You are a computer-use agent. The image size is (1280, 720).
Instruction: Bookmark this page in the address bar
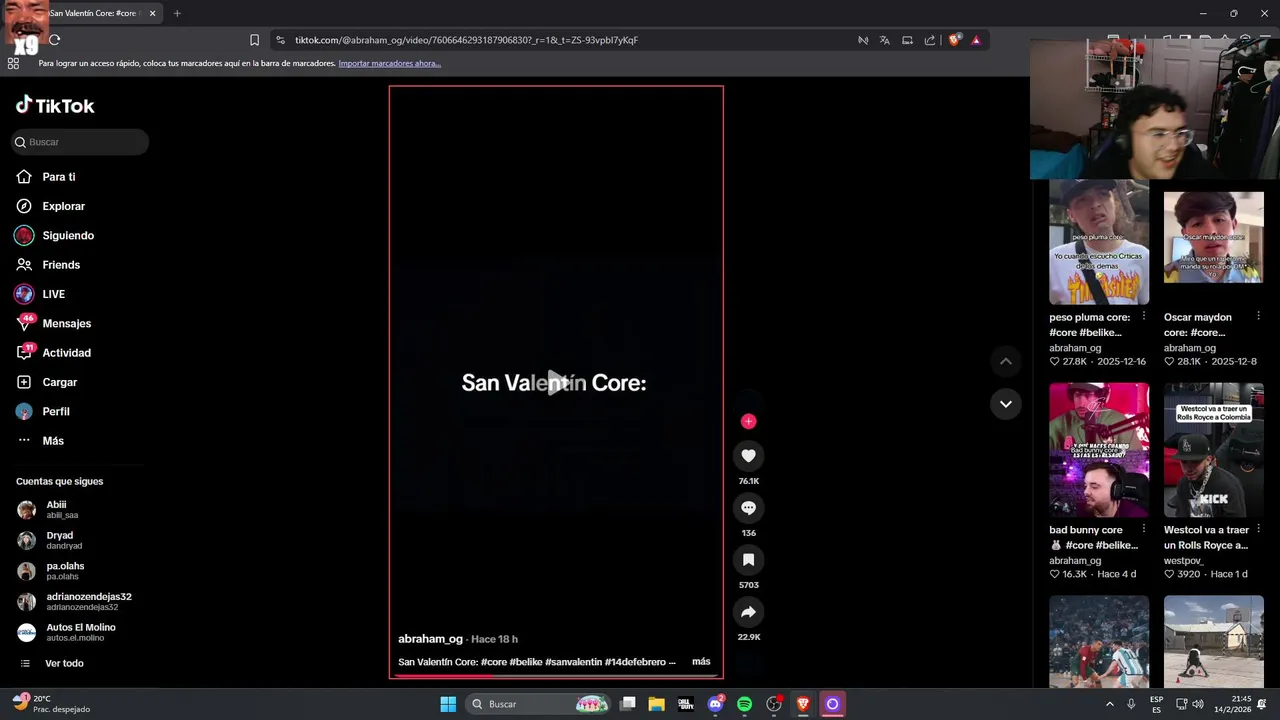tap(254, 40)
